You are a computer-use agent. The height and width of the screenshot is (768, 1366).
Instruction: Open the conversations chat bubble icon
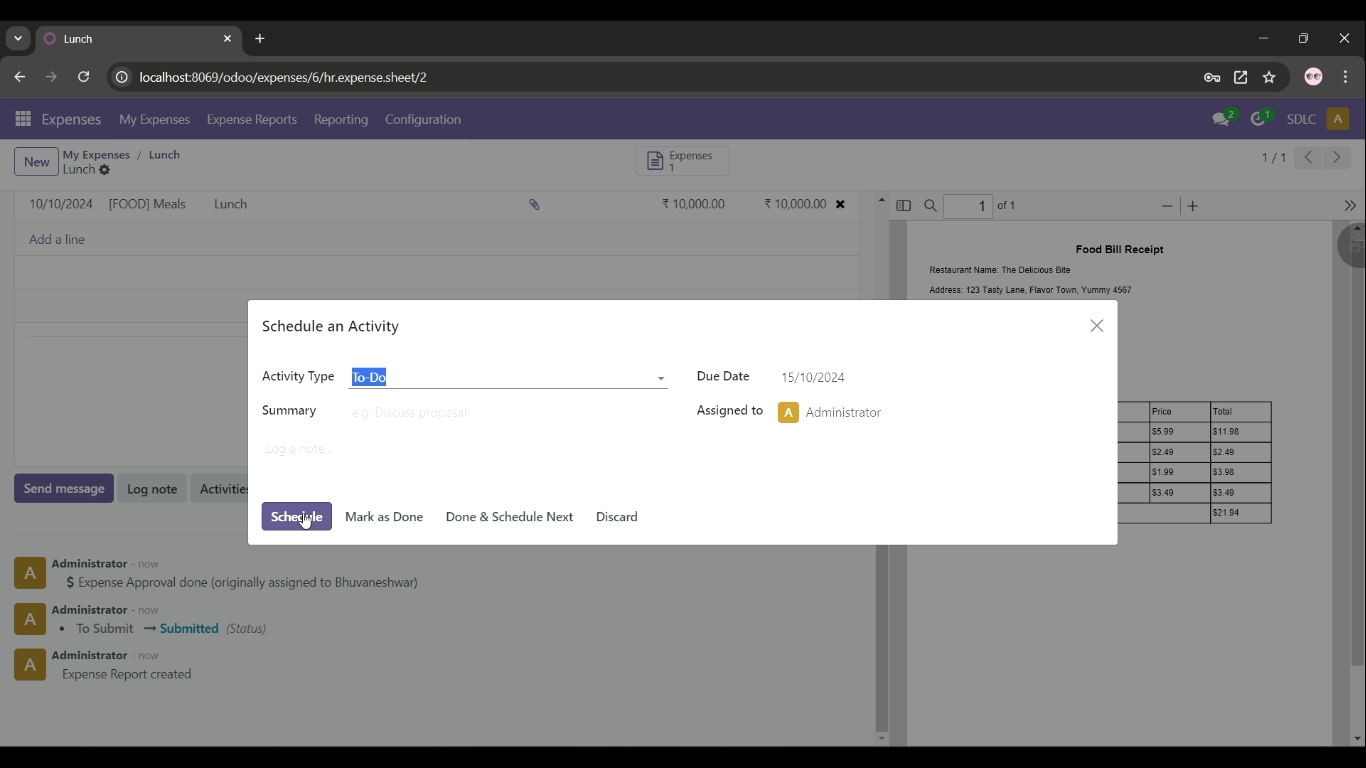(1223, 119)
